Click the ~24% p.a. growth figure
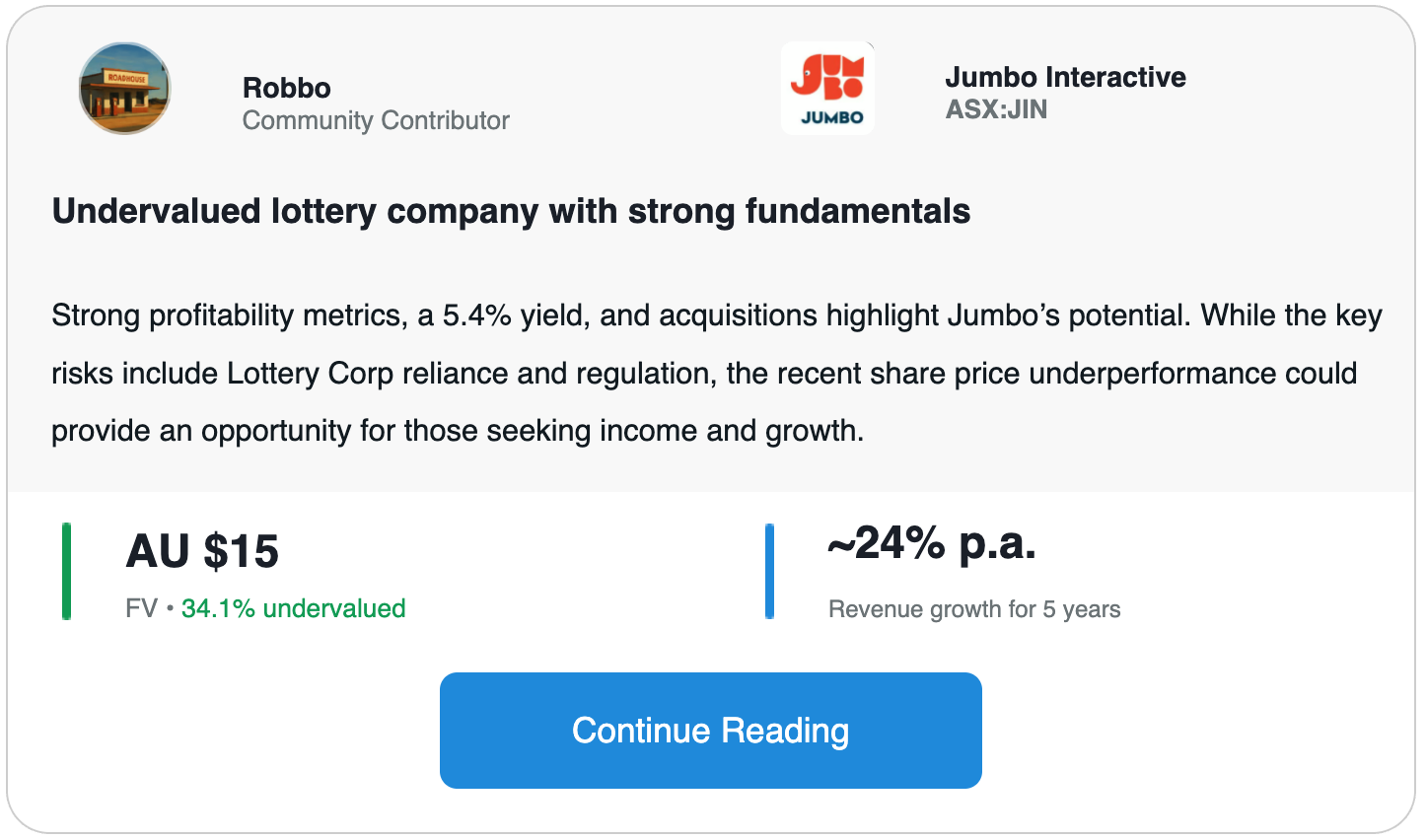 [x=932, y=542]
